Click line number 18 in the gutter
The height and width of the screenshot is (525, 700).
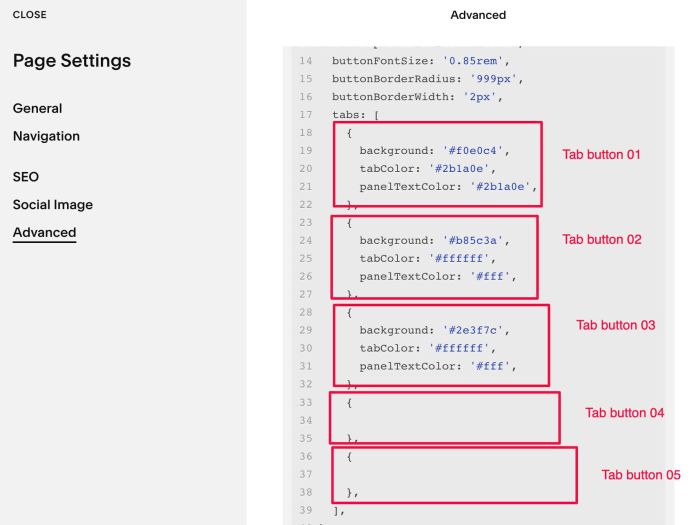pyautogui.click(x=306, y=133)
